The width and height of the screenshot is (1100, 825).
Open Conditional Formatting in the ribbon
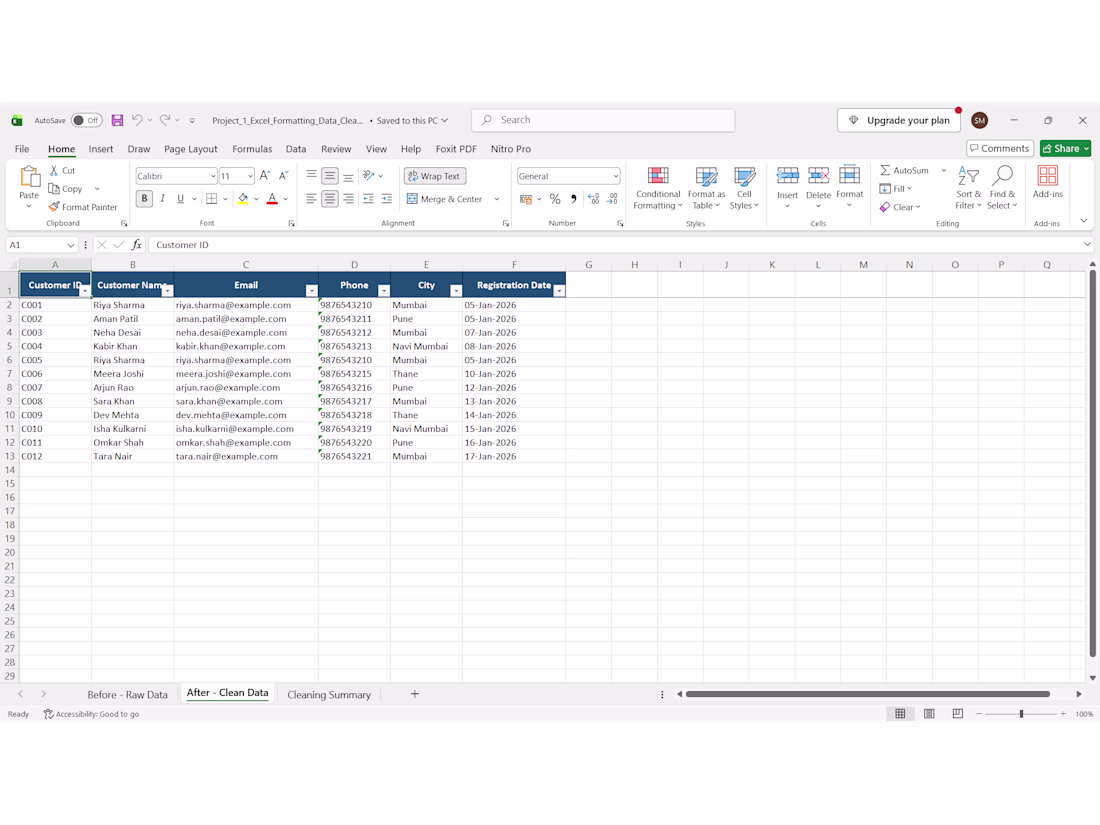coord(657,188)
